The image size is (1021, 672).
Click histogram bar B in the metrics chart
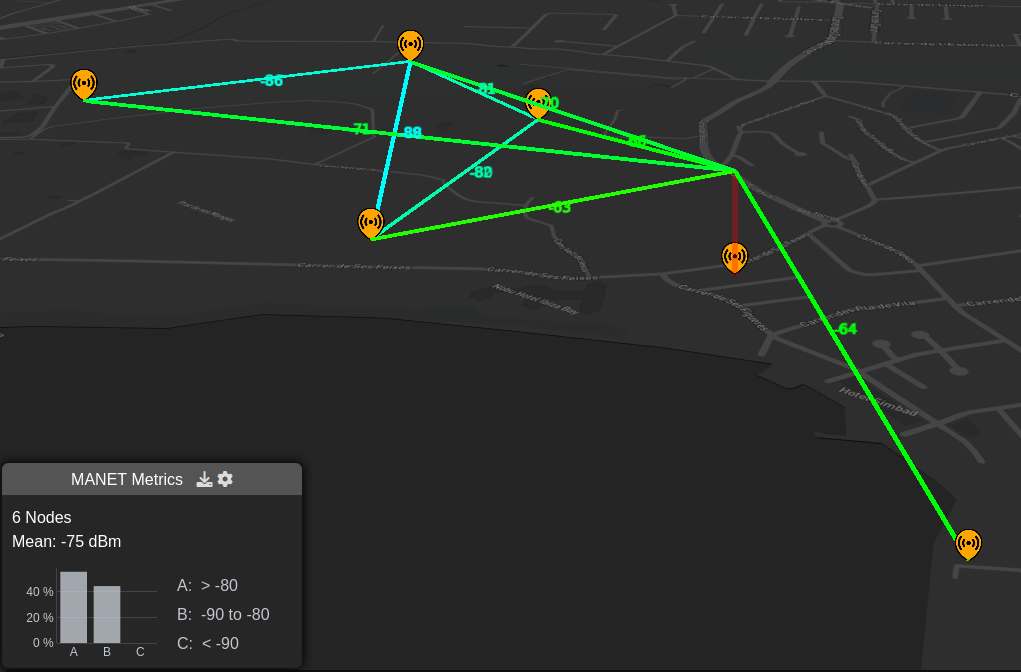click(x=106, y=615)
